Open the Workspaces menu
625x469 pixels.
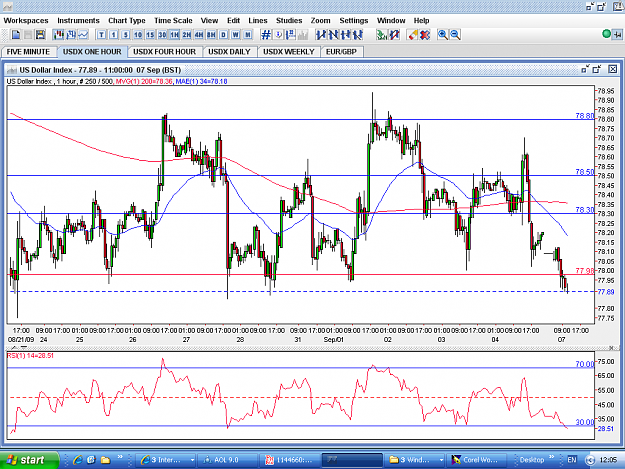click(26, 20)
